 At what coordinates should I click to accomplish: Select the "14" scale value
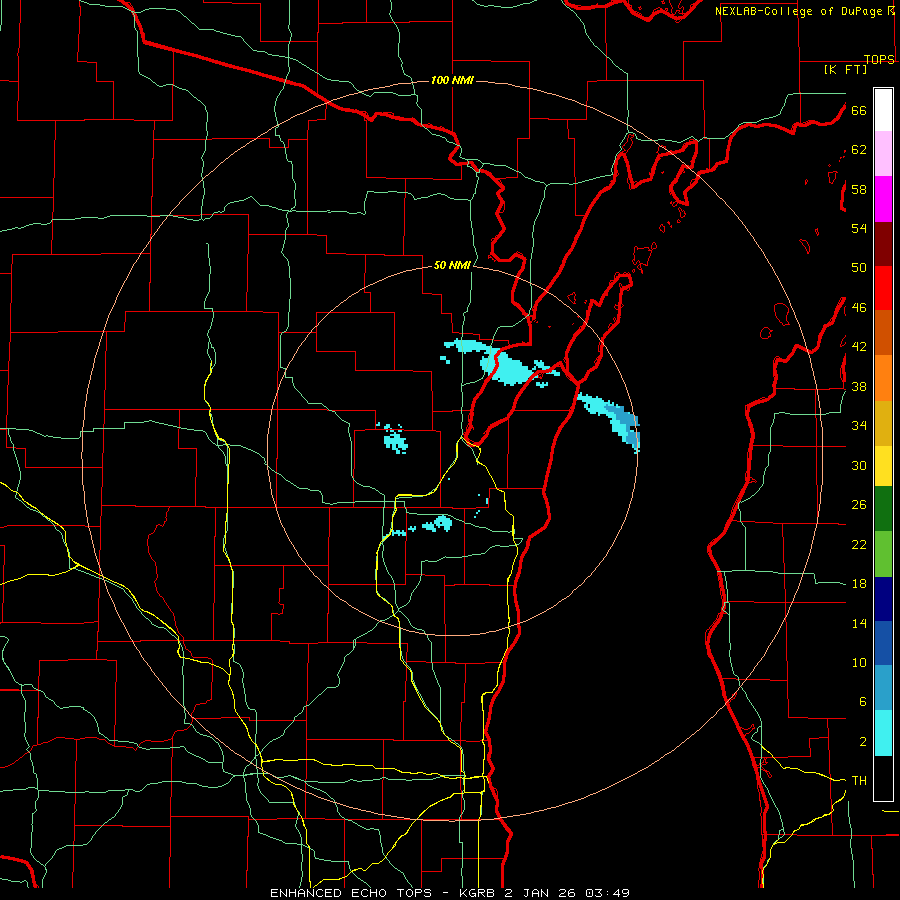click(x=859, y=623)
